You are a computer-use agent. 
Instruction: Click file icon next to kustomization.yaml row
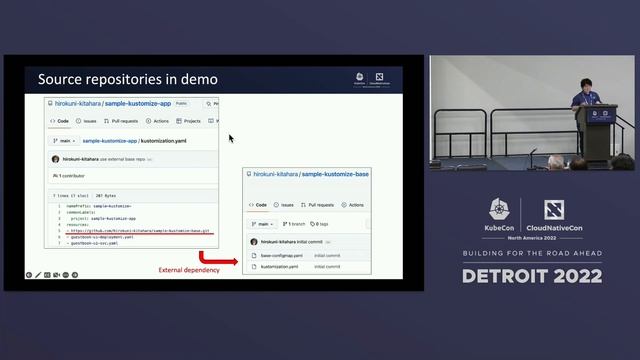[x=254, y=267]
